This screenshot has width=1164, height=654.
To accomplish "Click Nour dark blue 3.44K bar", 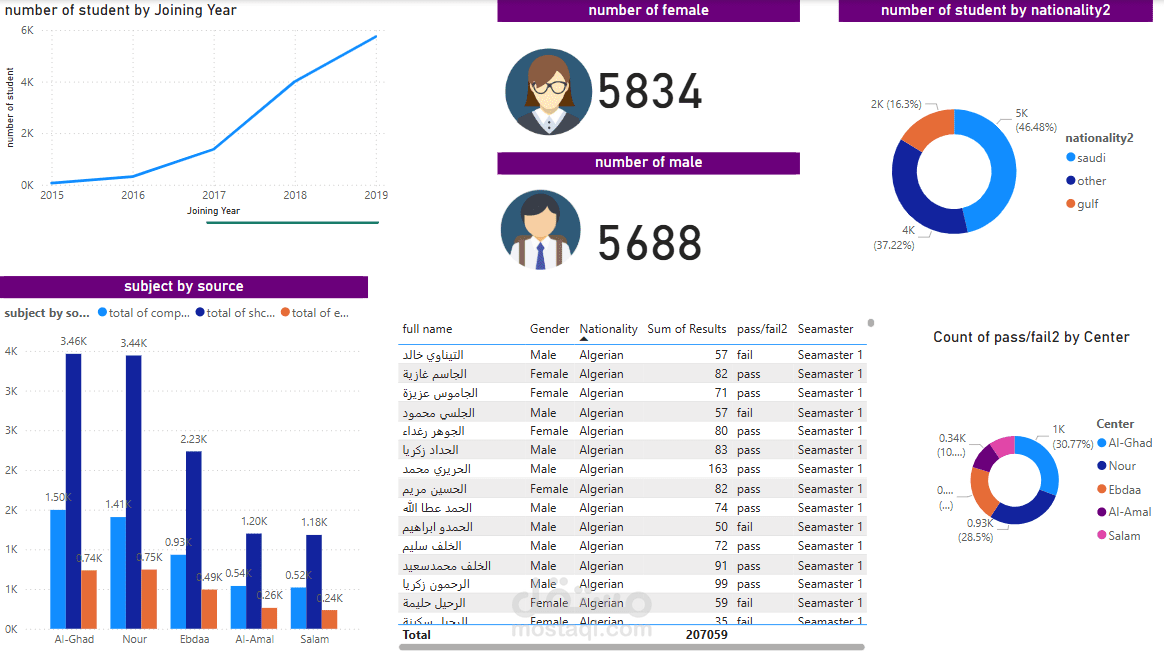I will pos(134,492).
